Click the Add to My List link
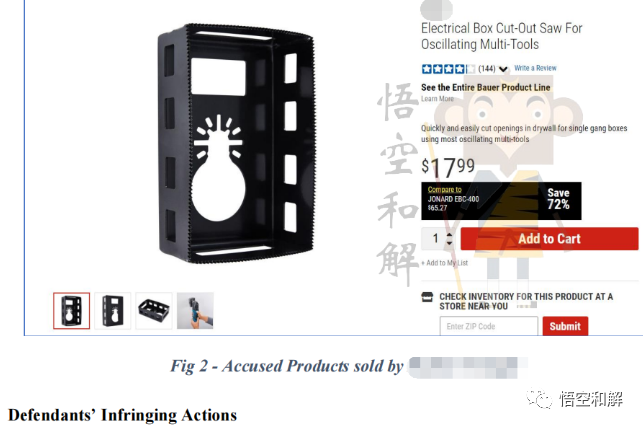643x427 pixels. point(445,263)
